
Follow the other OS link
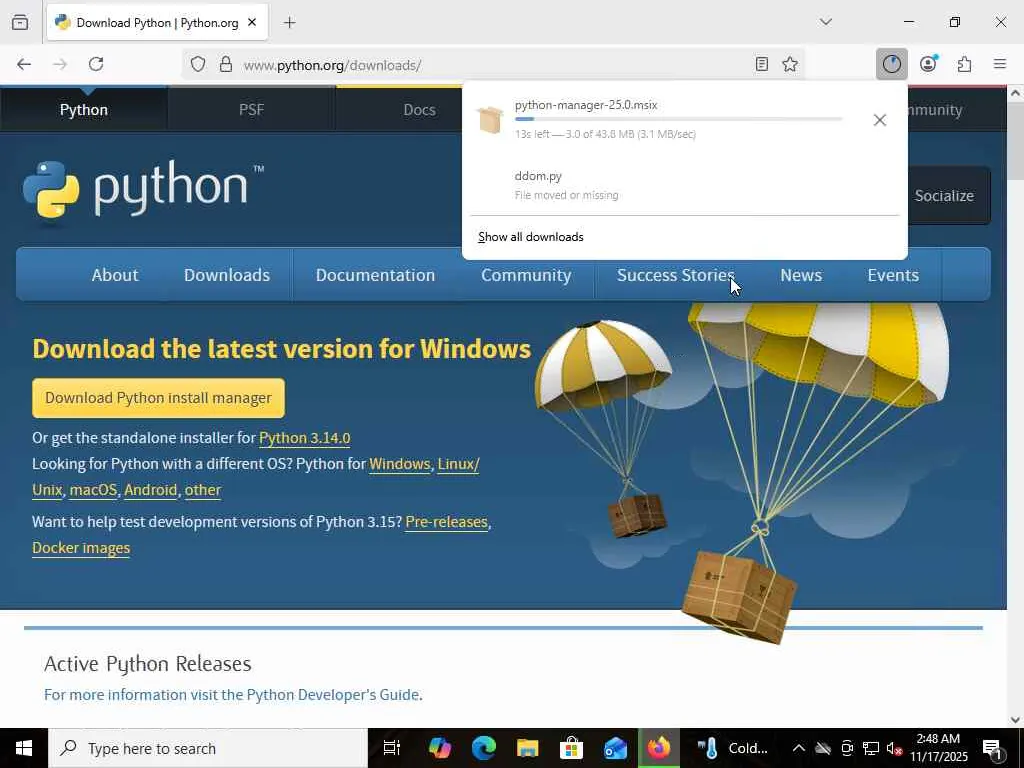pyautogui.click(x=202, y=490)
